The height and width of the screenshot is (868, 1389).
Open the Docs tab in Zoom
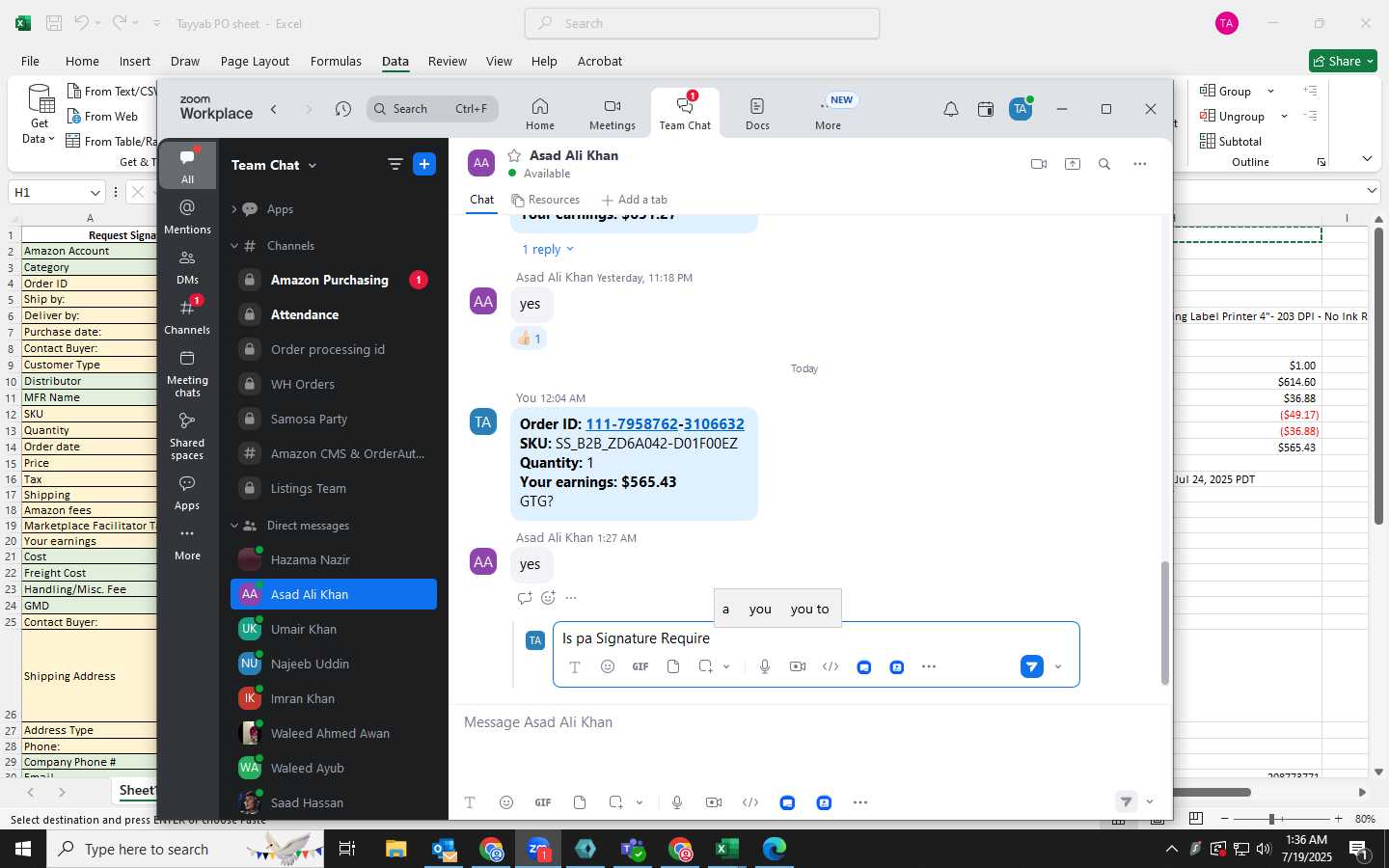757,114
